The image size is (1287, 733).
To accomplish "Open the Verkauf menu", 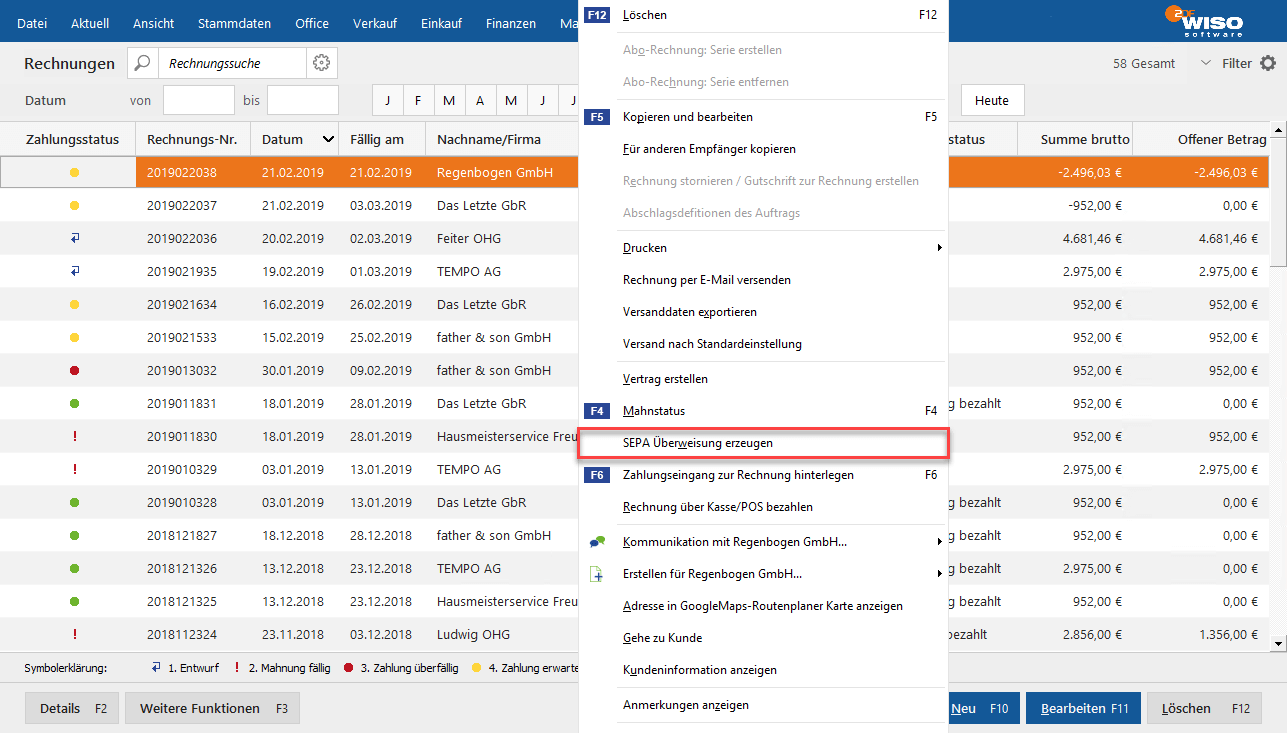I will 376,23.
